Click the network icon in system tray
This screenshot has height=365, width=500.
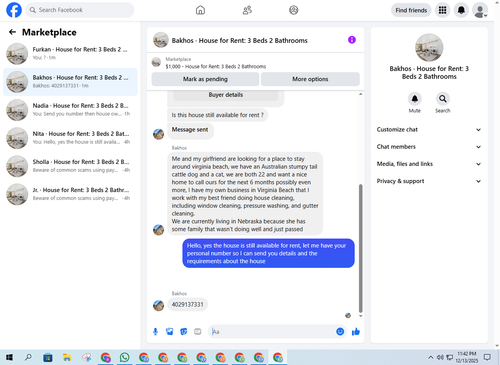[x=449, y=357]
